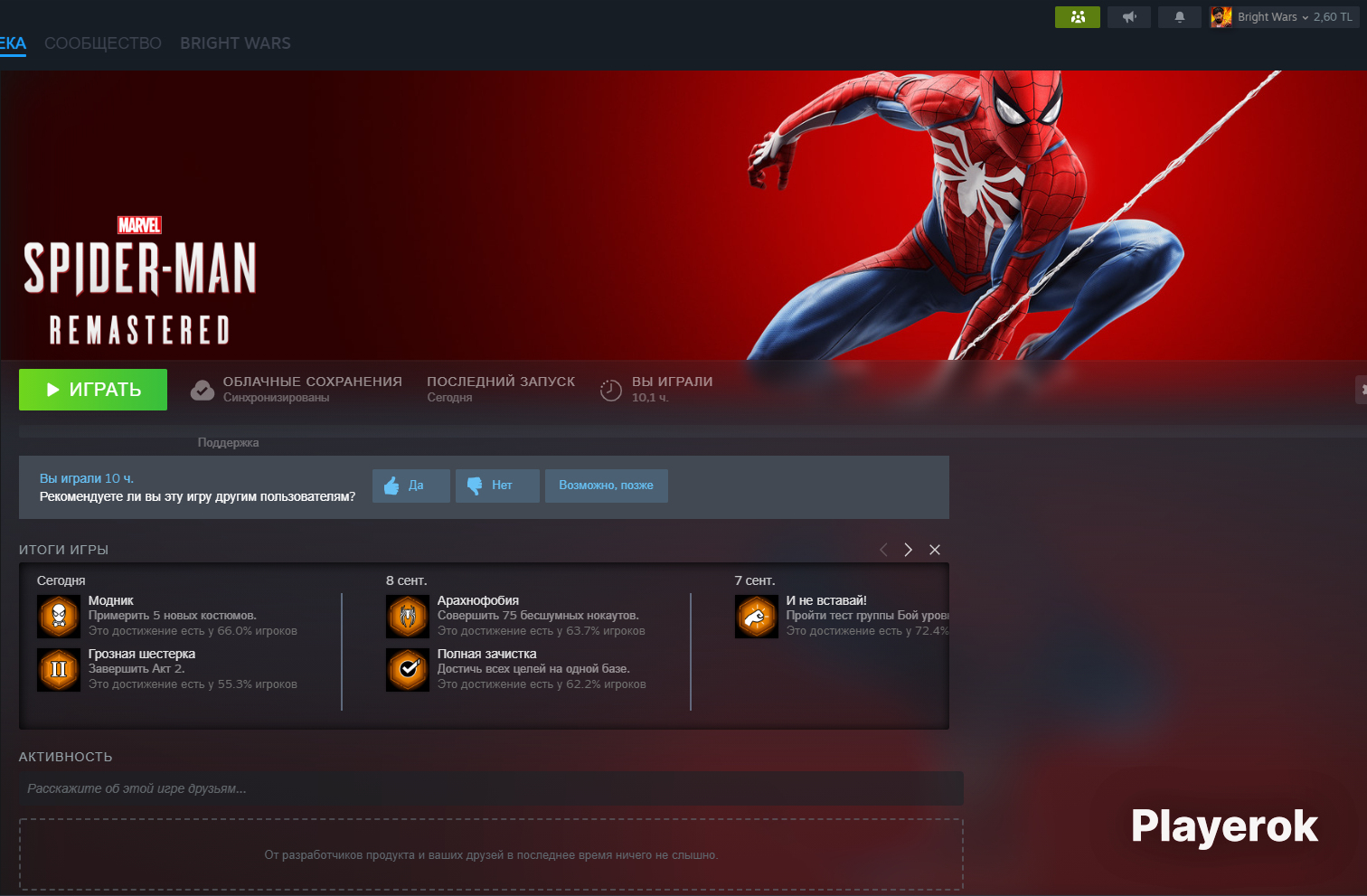Switch to the СООБЩЕСТВО tab
Screen dimensions: 1367x896
[x=103, y=43]
